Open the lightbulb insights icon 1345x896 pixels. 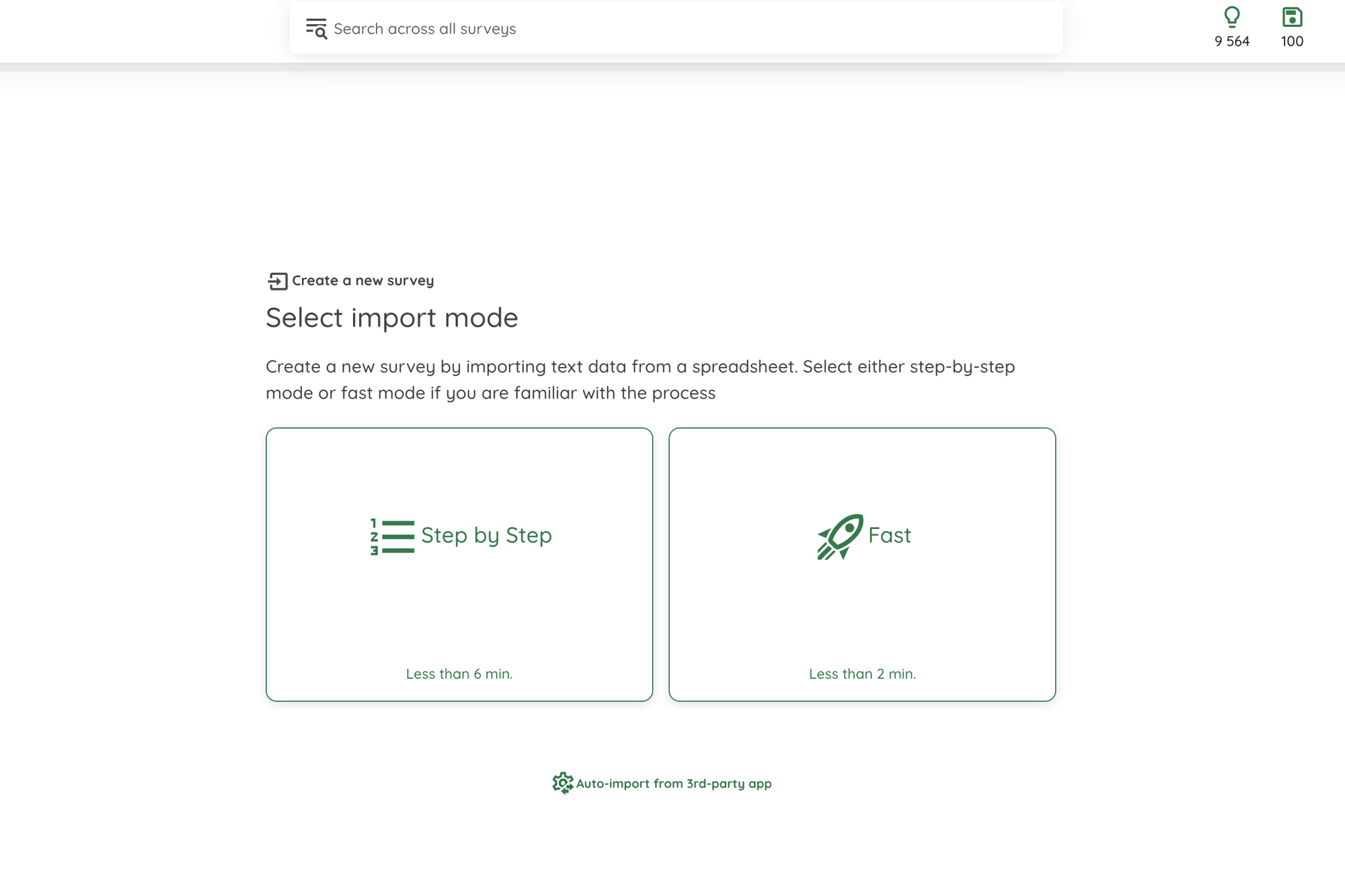(x=1232, y=17)
